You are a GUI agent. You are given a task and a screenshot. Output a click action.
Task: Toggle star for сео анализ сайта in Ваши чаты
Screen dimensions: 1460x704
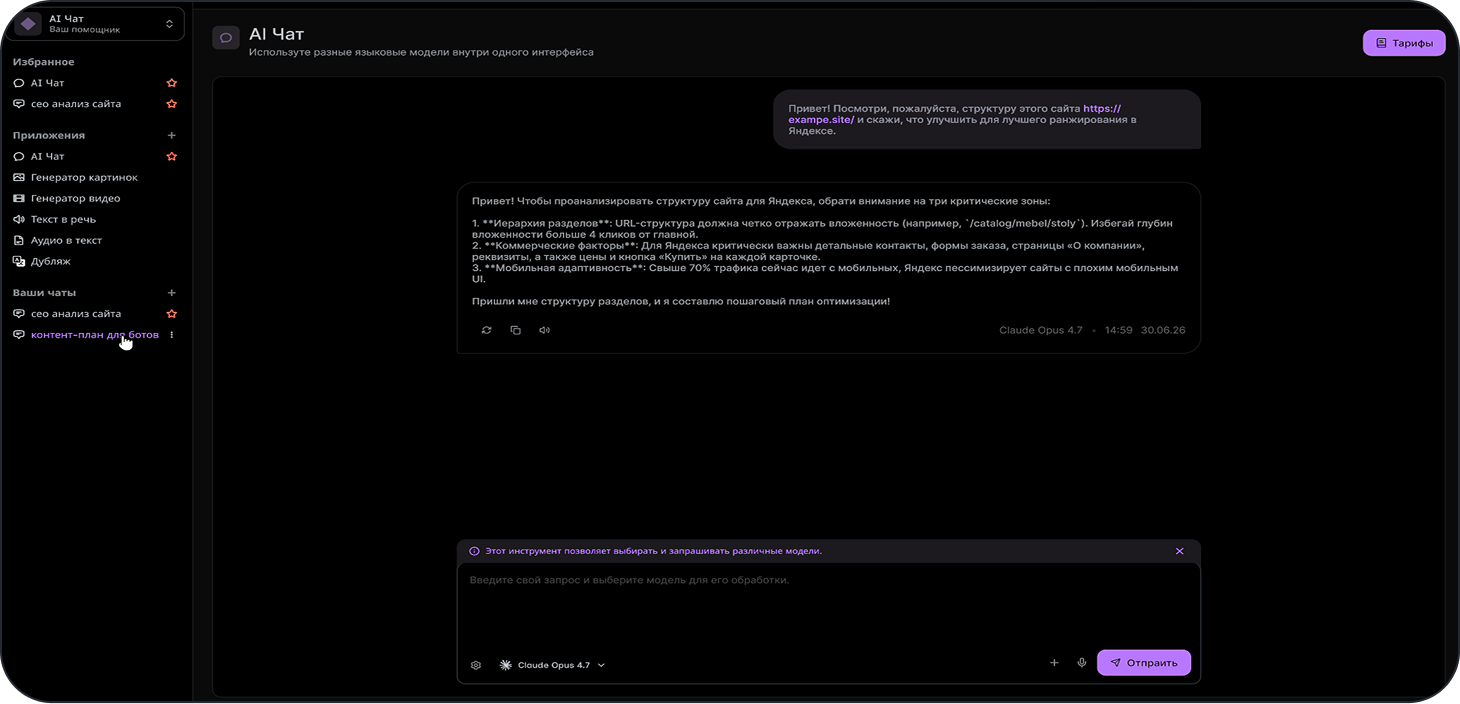click(172, 314)
